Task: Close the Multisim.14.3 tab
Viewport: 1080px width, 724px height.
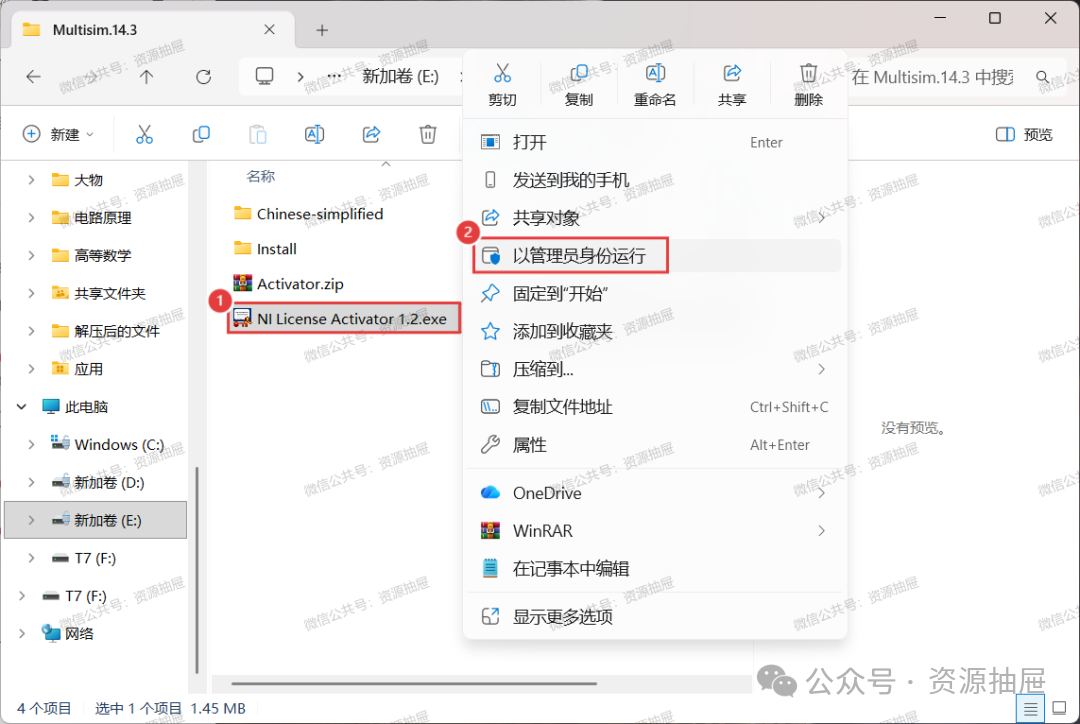Action: 269,30
